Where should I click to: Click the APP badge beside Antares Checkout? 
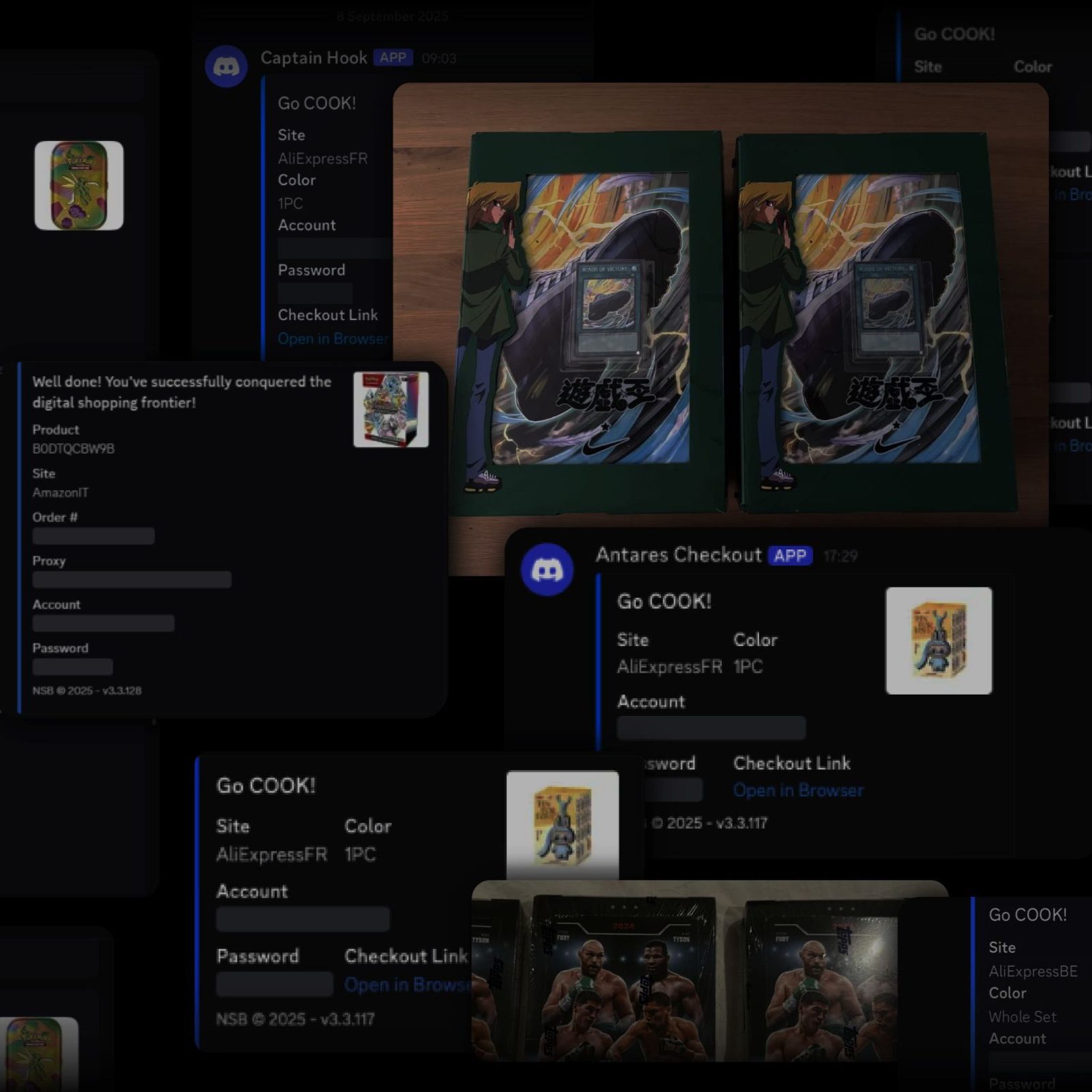[790, 556]
